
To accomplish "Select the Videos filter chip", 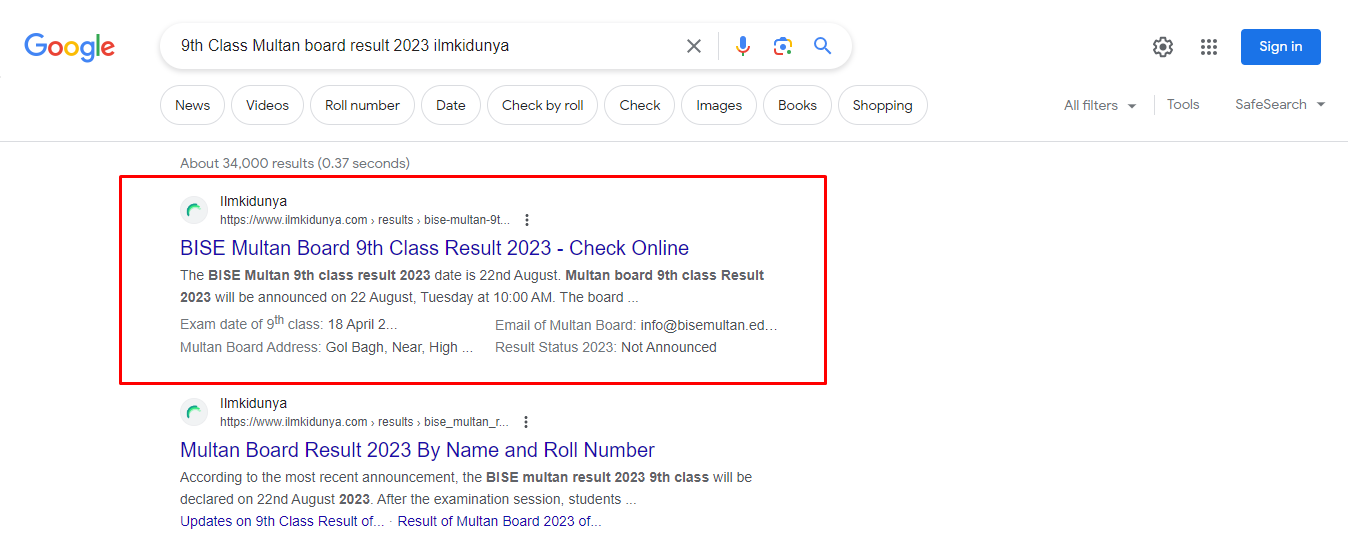I will (267, 105).
